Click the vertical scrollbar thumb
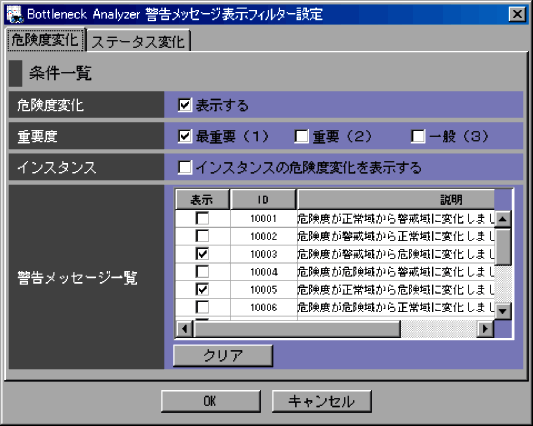 point(503,247)
